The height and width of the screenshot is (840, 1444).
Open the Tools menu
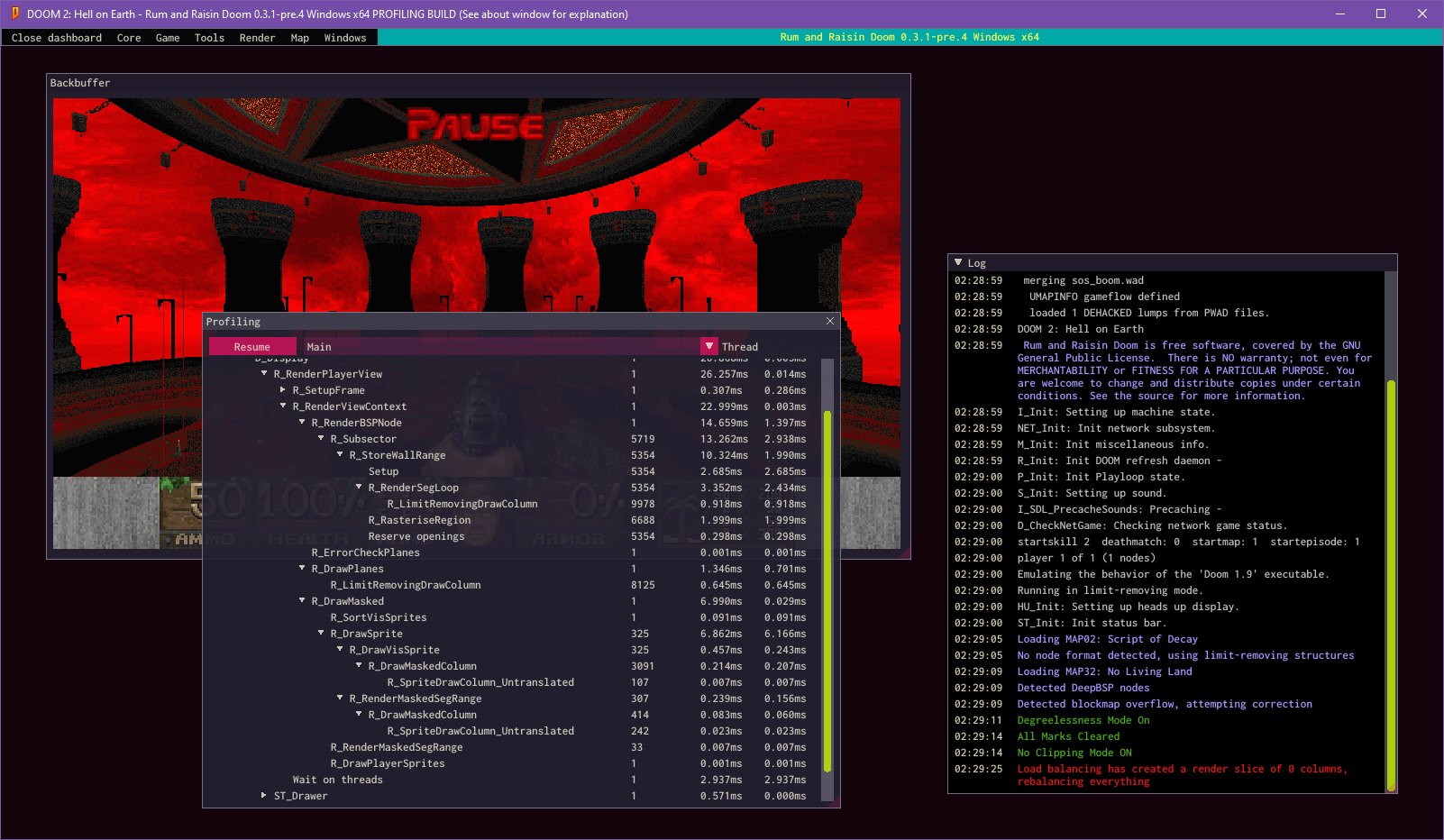(x=209, y=38)
